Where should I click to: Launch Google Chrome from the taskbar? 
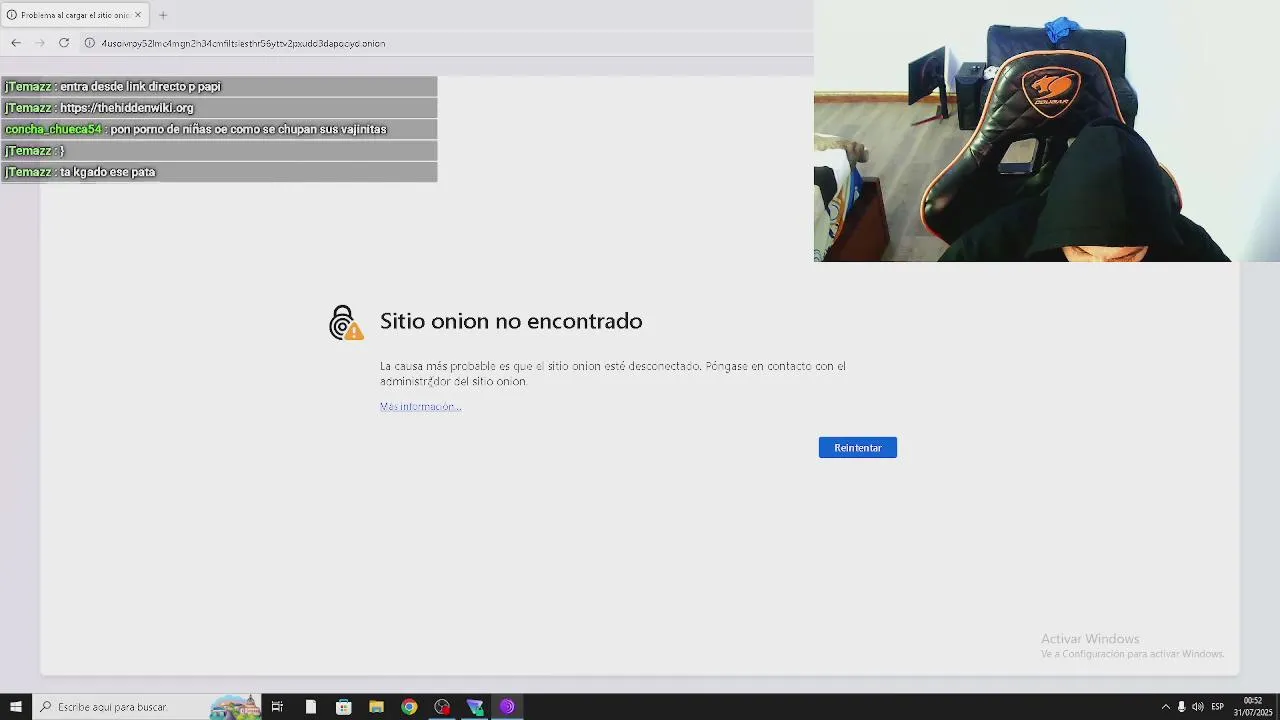(409, 707)
